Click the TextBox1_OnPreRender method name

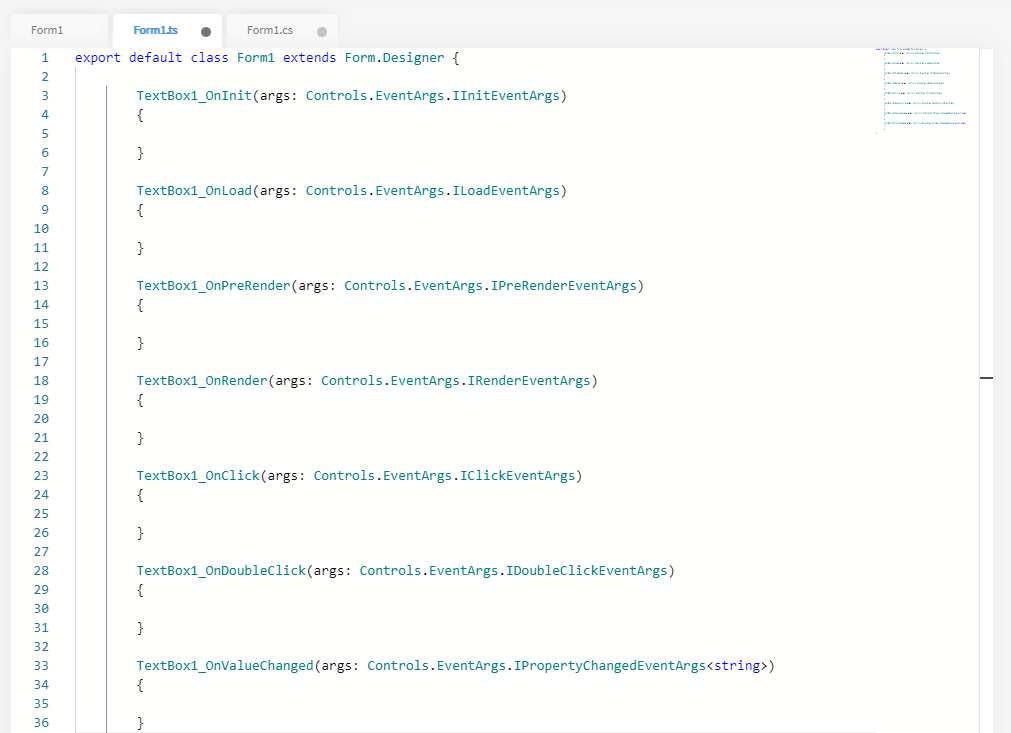click(x=213, y=286)
